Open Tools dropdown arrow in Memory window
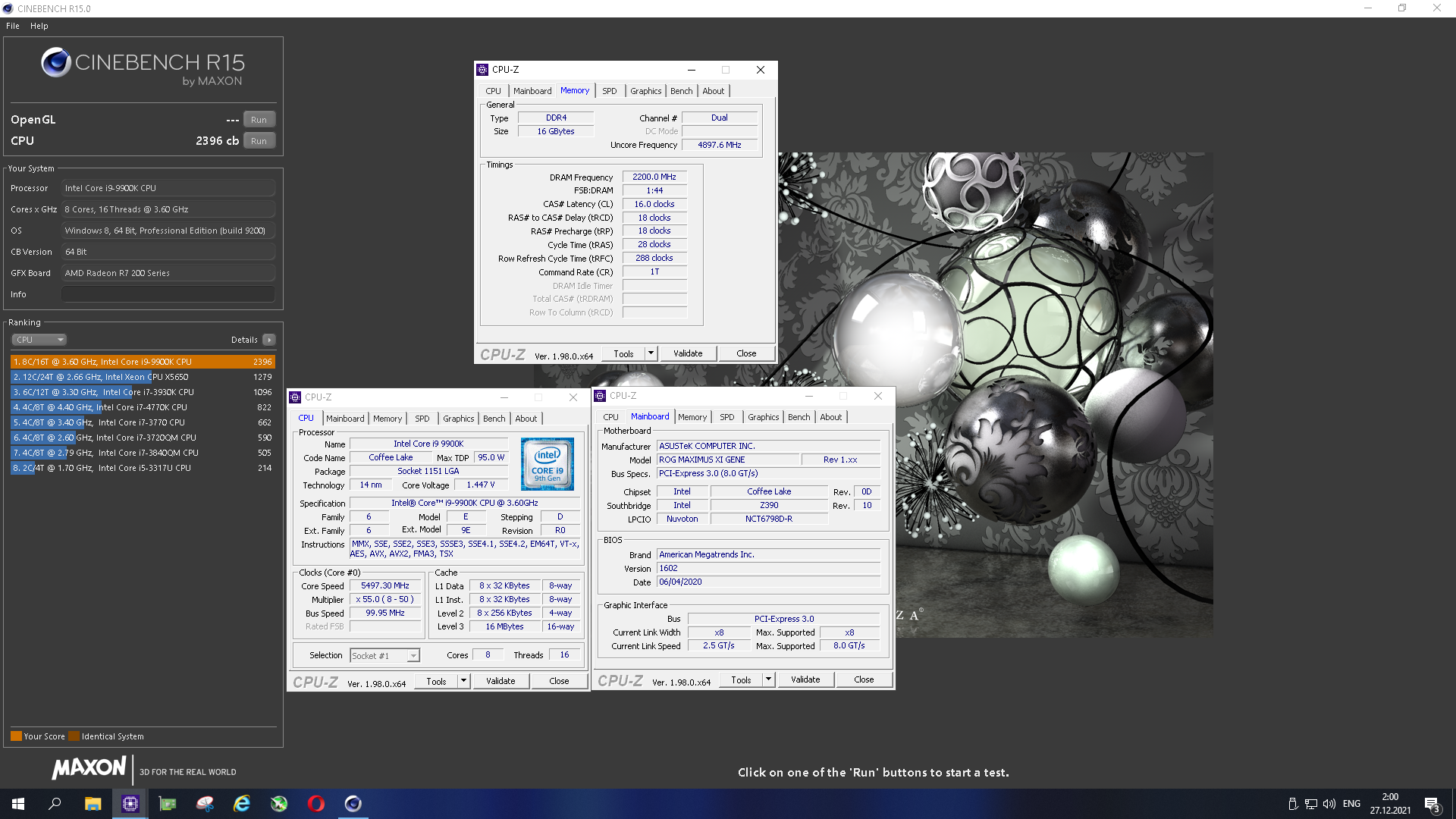The width and height of the screenshot is (1456, 819). click(x=651, y=353)
